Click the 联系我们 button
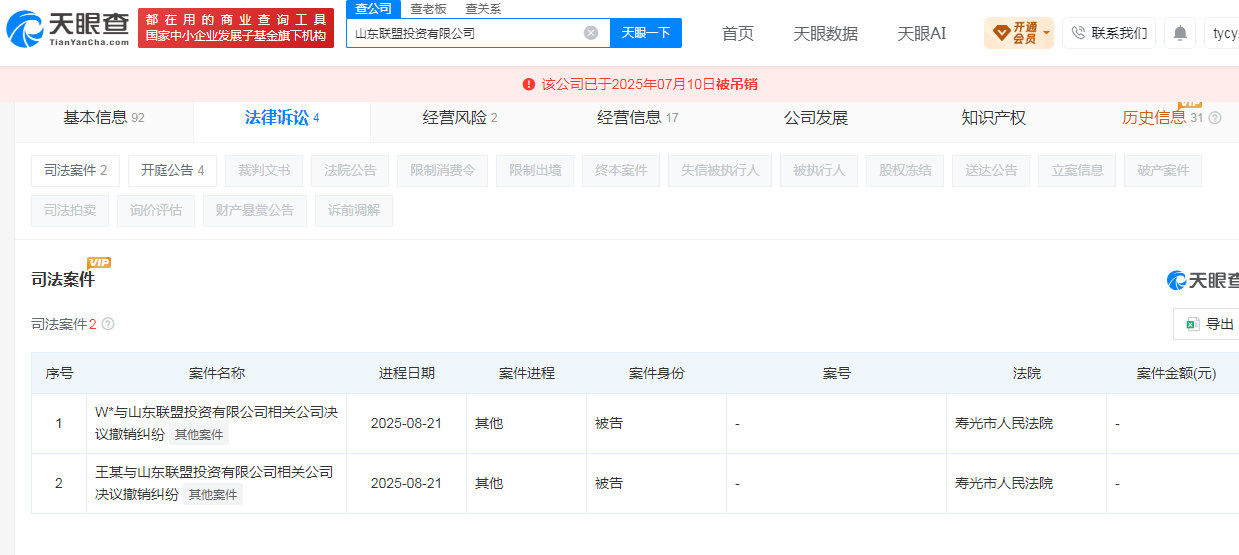 (x=1108, y=33)
